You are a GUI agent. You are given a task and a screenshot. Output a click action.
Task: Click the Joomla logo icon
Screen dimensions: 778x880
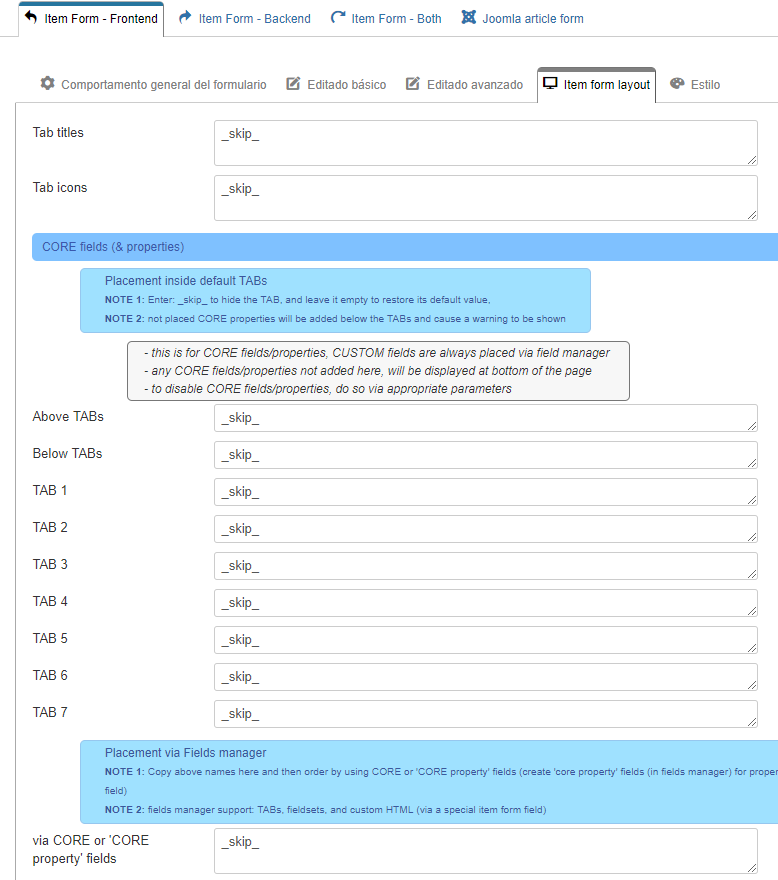(468, 18)
